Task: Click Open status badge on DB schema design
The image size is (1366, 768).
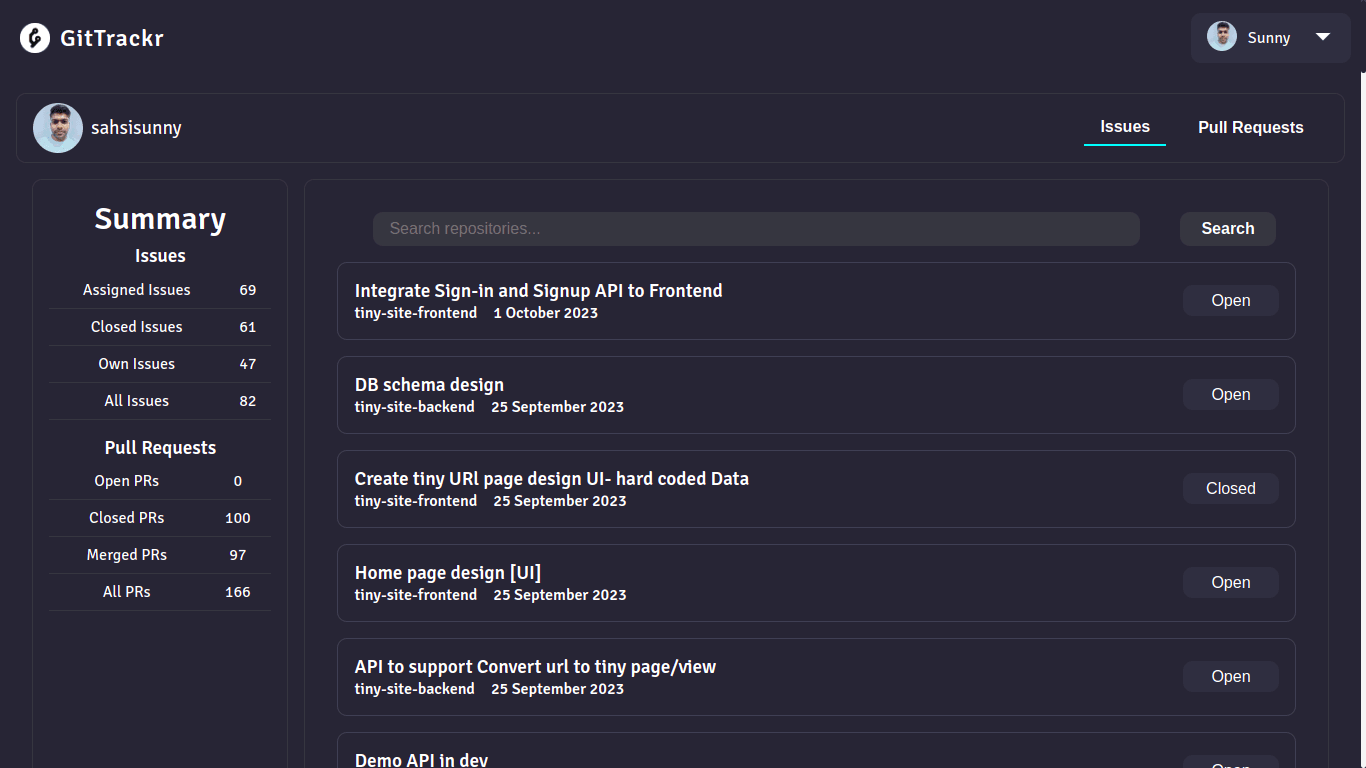Action: click(x=1230, y=395)
